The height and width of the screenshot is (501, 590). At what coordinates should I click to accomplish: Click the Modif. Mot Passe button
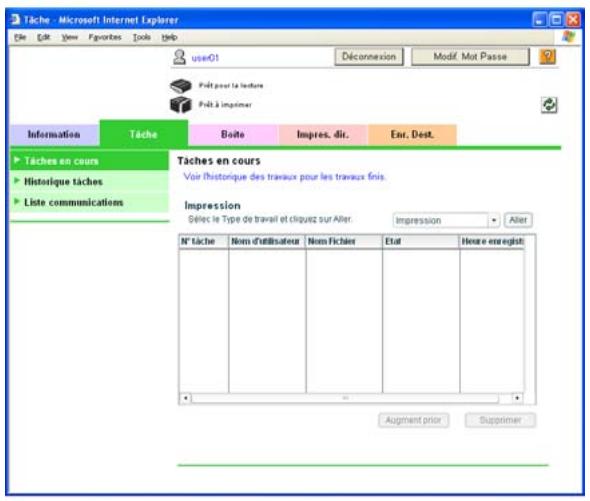470,56
